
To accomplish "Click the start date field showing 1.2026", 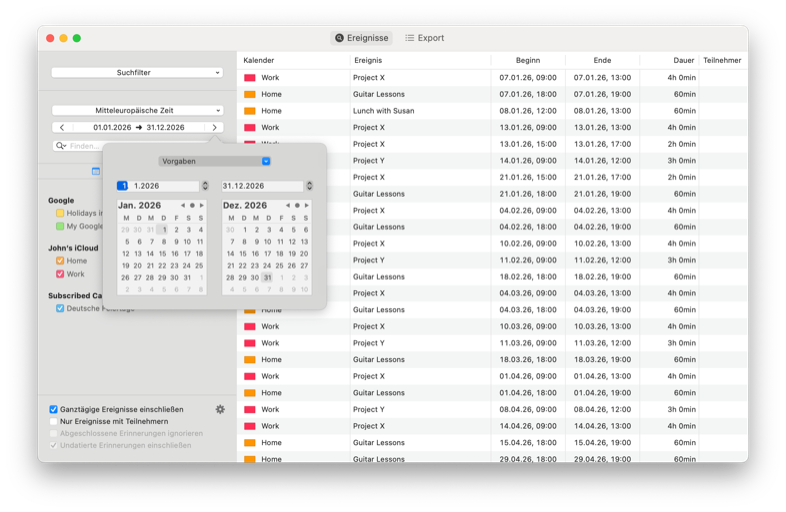I will (x=164, y=186).
